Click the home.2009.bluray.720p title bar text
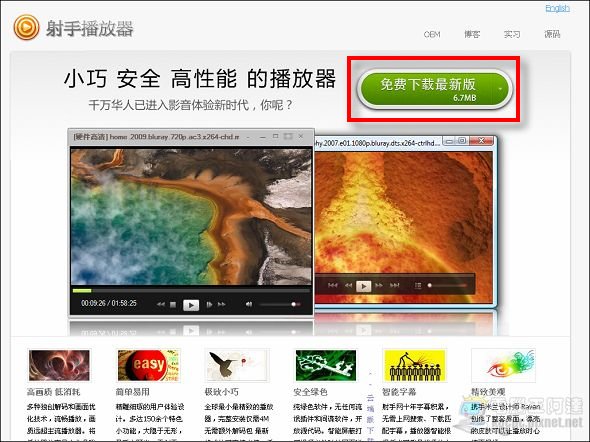Screen dimensions: 590x442 [156, 137]
